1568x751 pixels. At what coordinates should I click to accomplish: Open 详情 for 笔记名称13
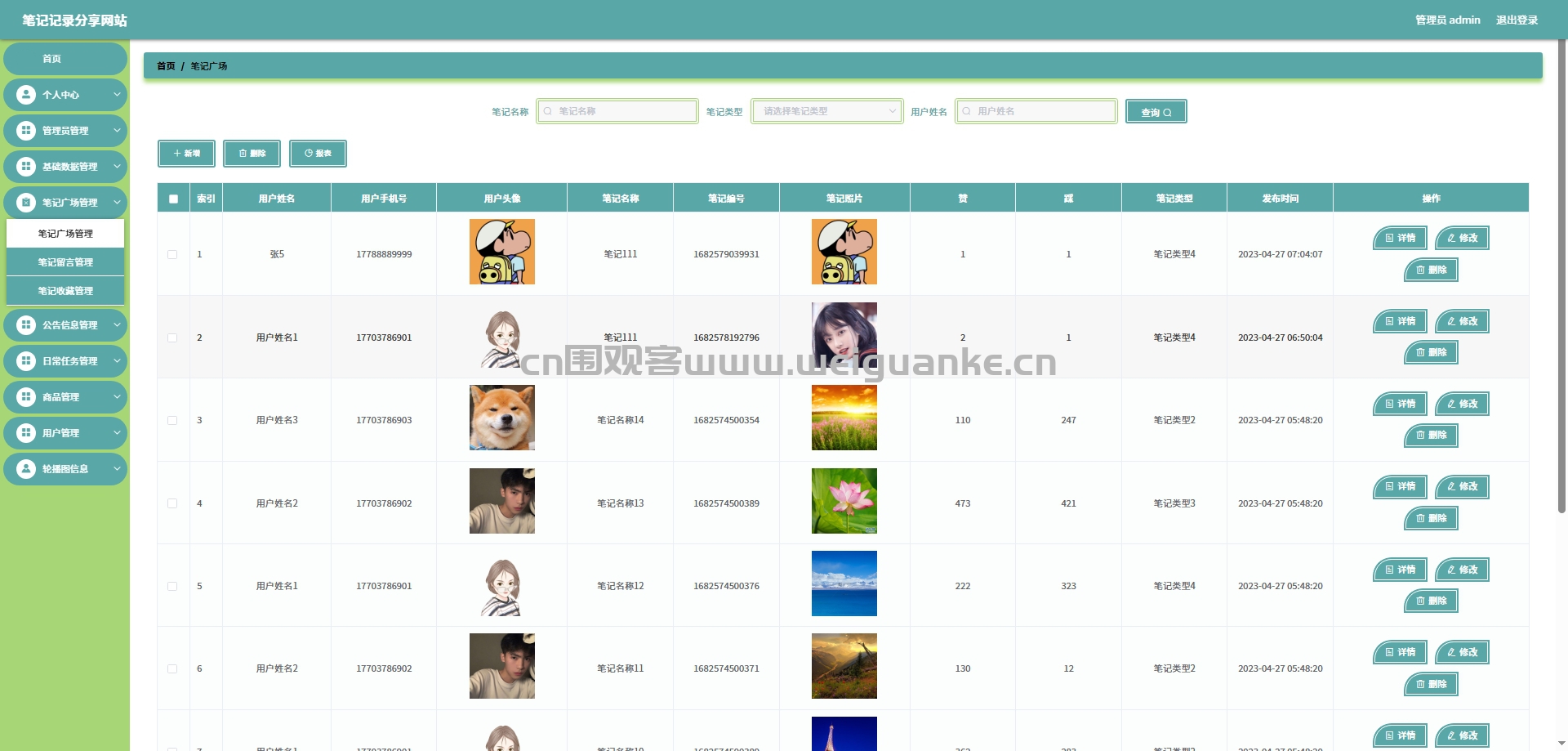click(x=1400, y=486)
